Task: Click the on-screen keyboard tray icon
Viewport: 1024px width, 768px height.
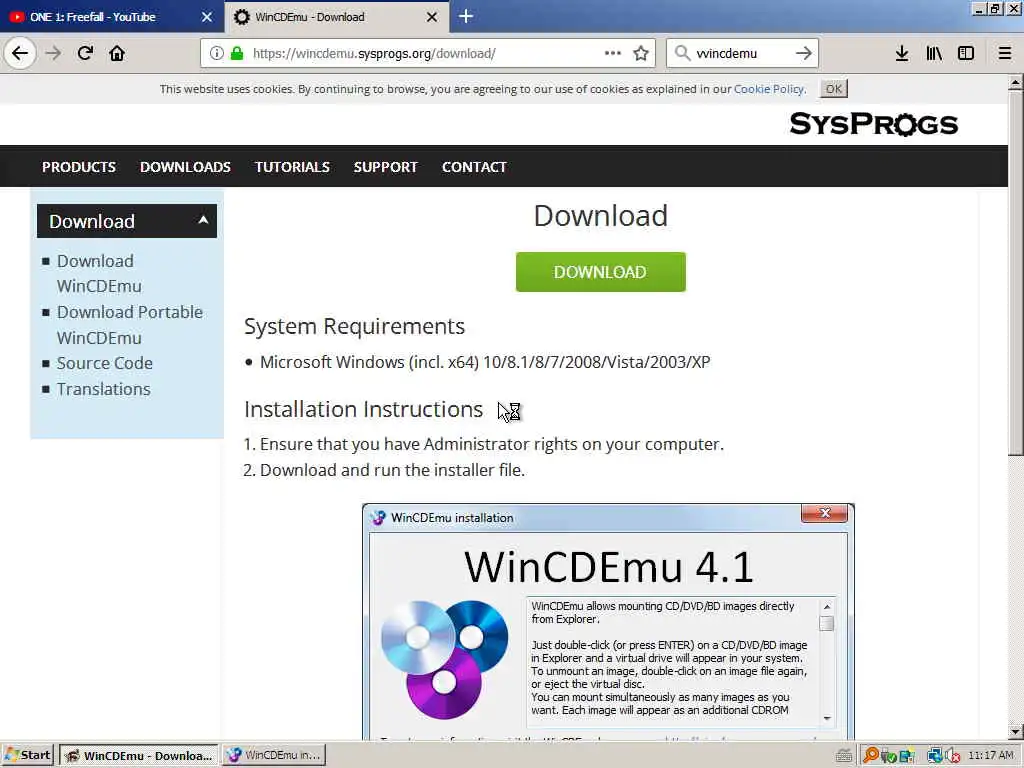Action: (x=844, y=756)
